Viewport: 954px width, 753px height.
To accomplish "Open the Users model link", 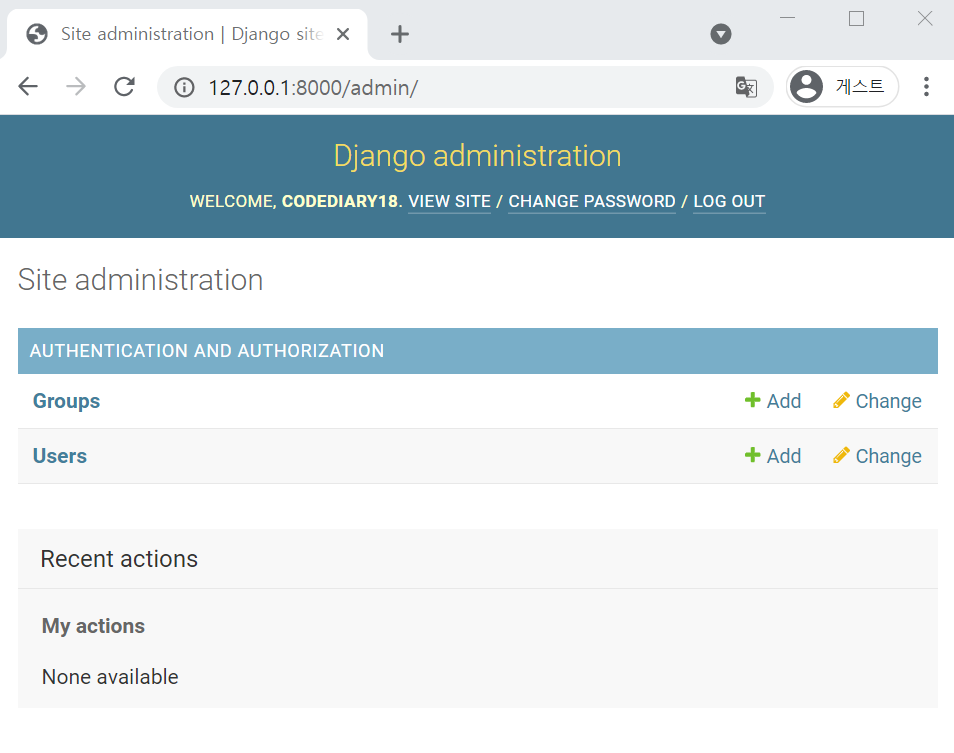I will tap(60, 456).
